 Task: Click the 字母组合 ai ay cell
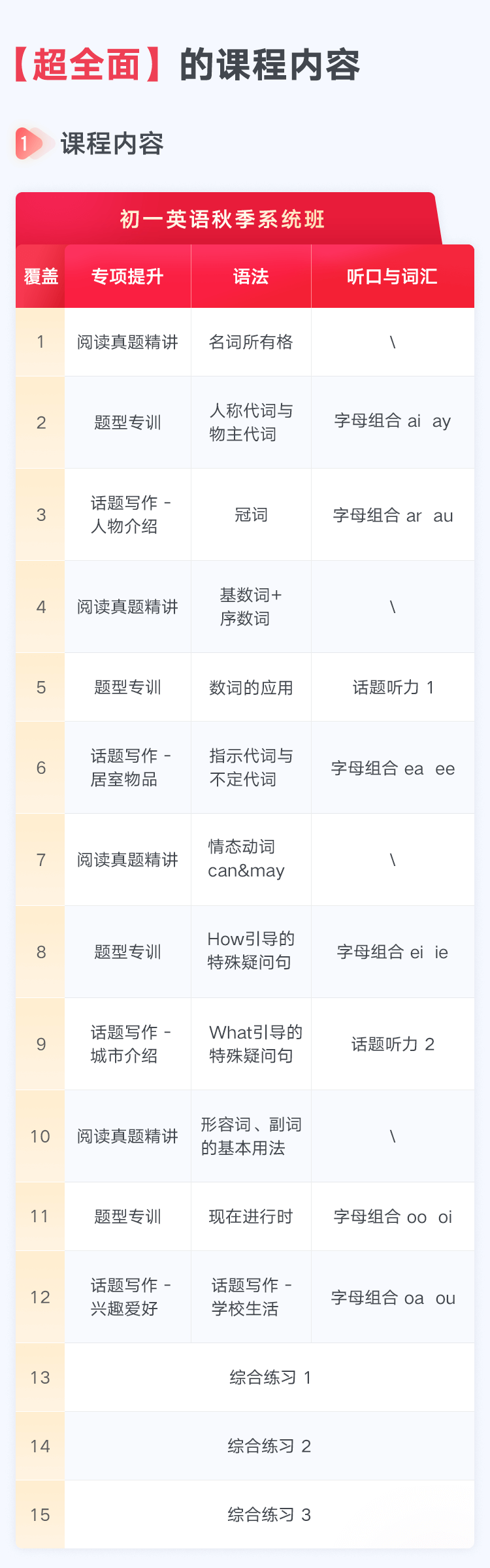[x=392, y=422]
